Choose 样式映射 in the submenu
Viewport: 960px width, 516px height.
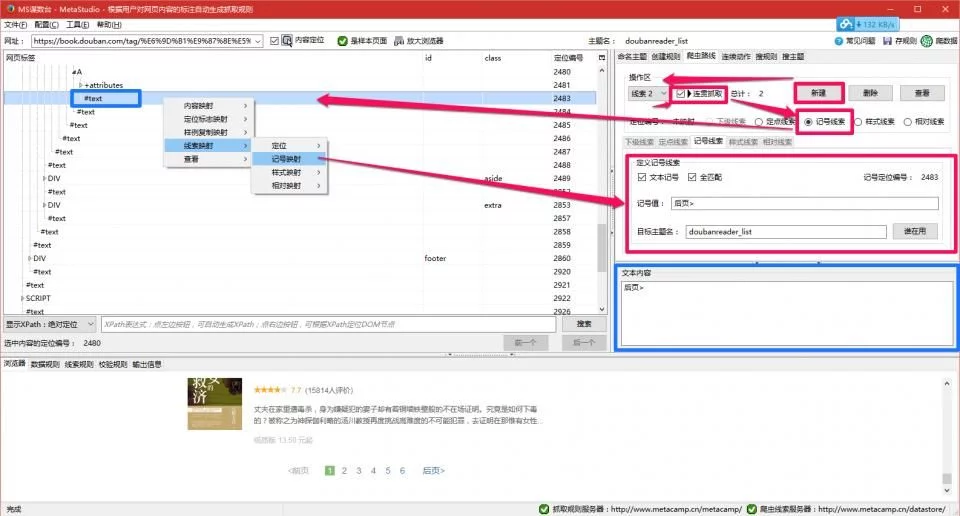(x=290, y=172)
